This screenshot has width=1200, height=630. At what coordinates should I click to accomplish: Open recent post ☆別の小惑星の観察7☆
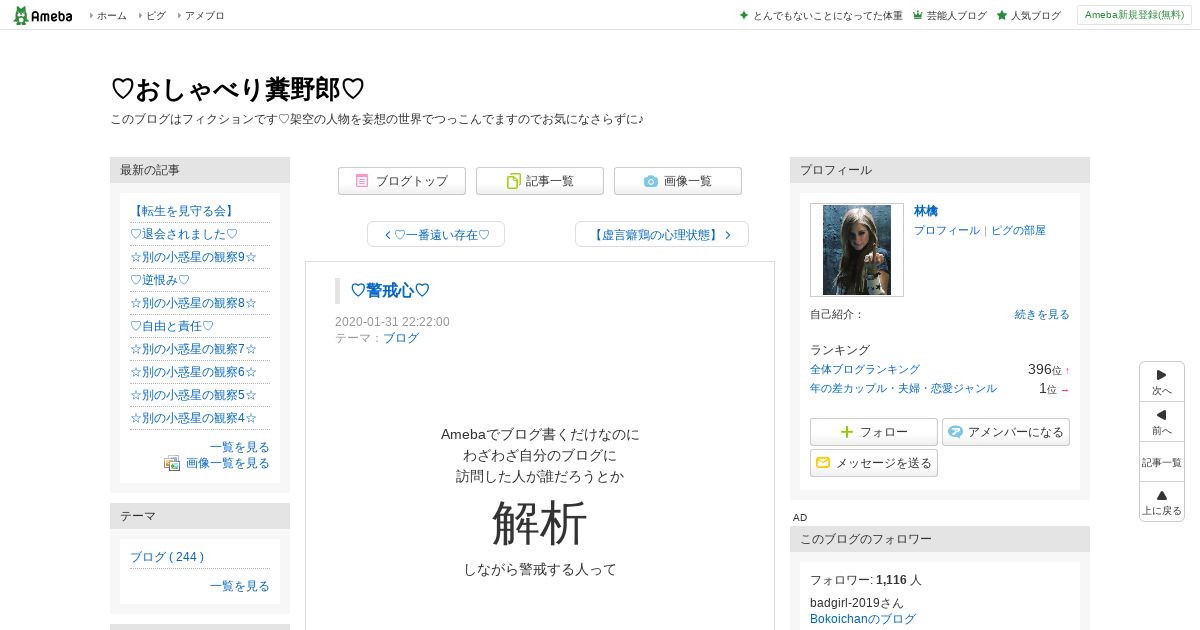pyautogui.click(x=193, y=349)
